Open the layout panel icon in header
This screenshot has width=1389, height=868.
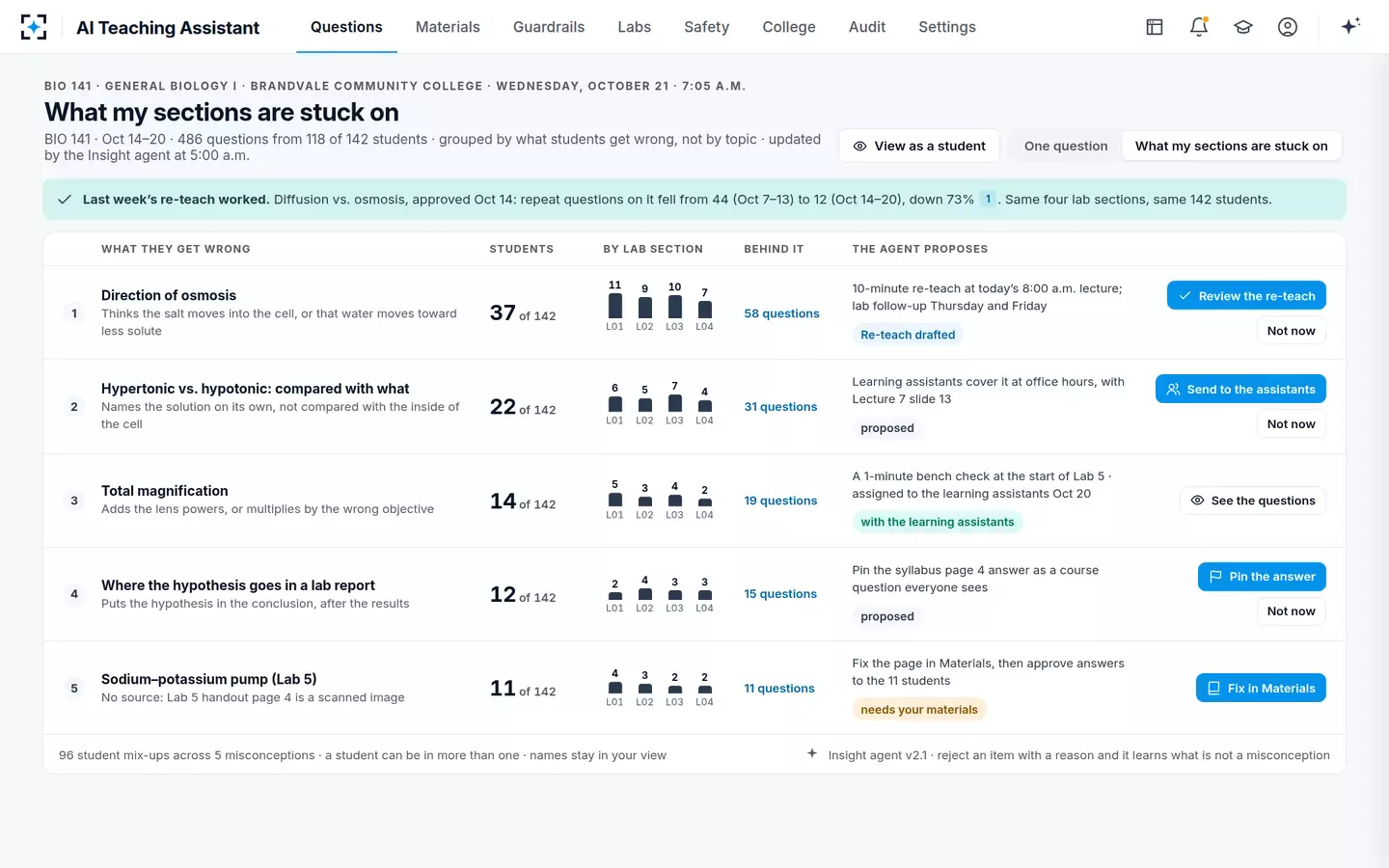1155,27
